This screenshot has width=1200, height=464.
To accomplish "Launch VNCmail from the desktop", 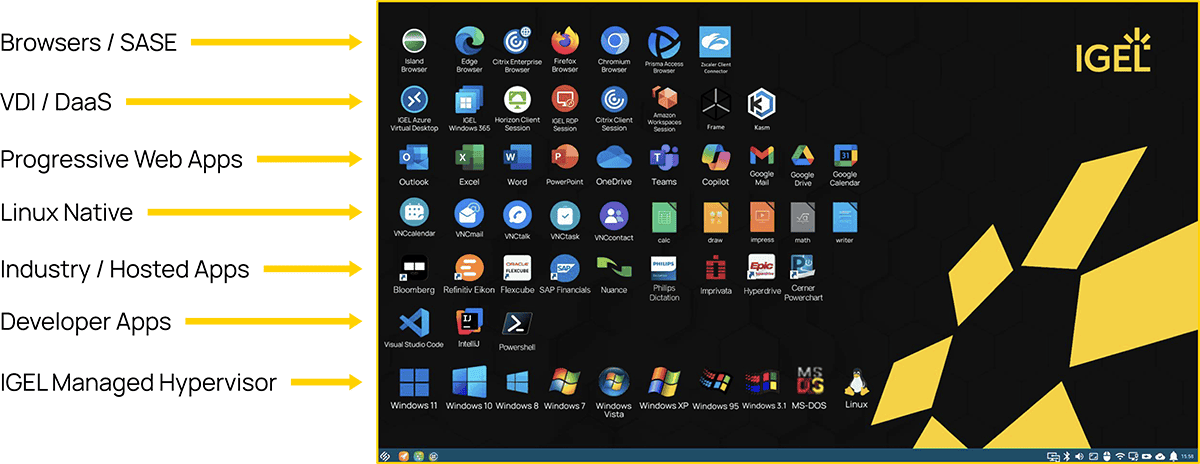I will pos(468,215).
